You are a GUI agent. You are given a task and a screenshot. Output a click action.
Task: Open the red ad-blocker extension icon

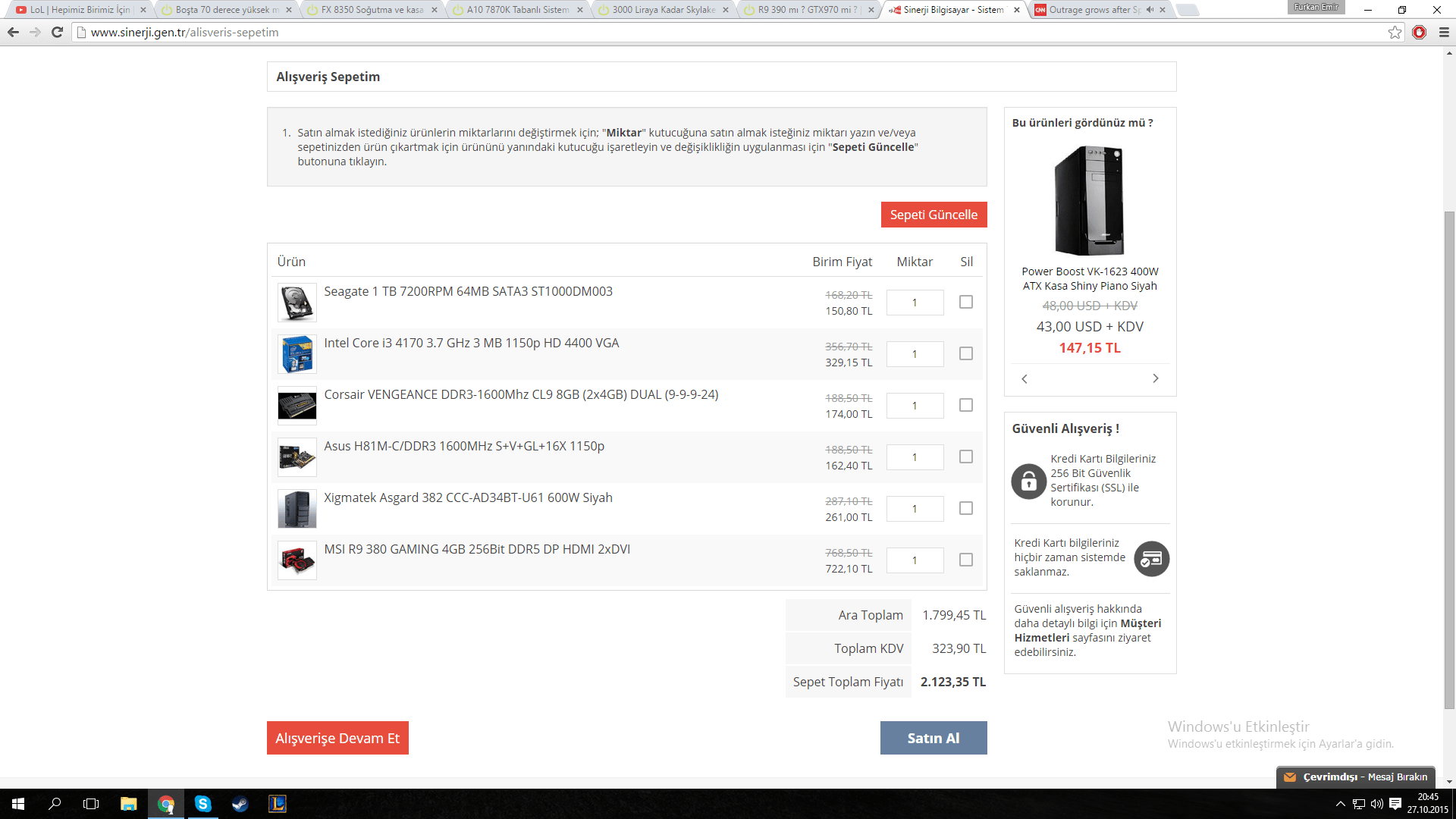click(1420, 33)
